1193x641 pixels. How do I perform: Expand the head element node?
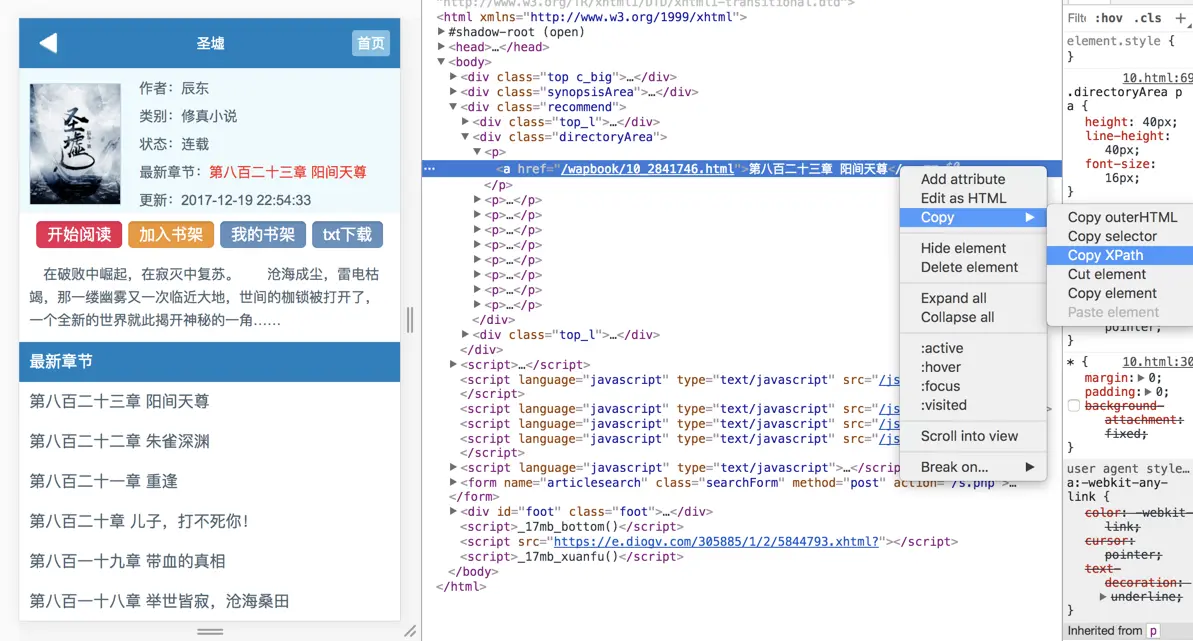click(x=441, y=46)
